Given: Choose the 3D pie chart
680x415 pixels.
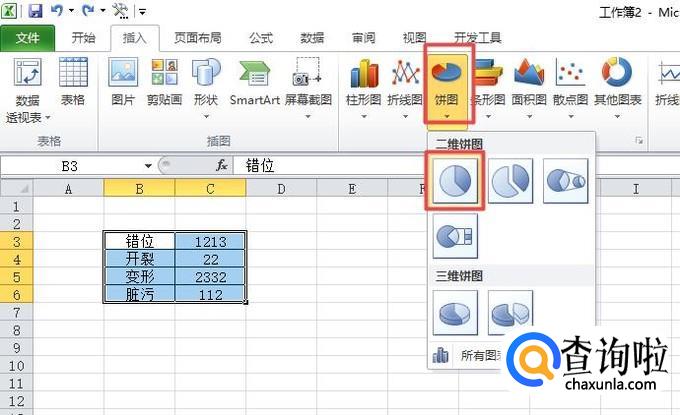Looking at the screenshot, I should point(455,313).
